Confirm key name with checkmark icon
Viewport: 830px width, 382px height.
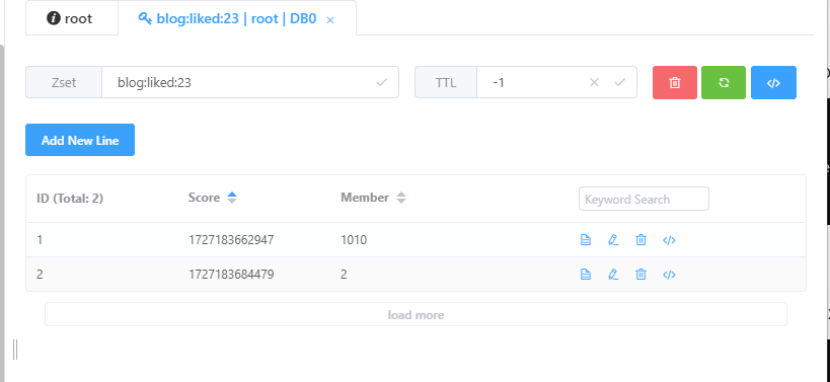(x=381, y=83)
